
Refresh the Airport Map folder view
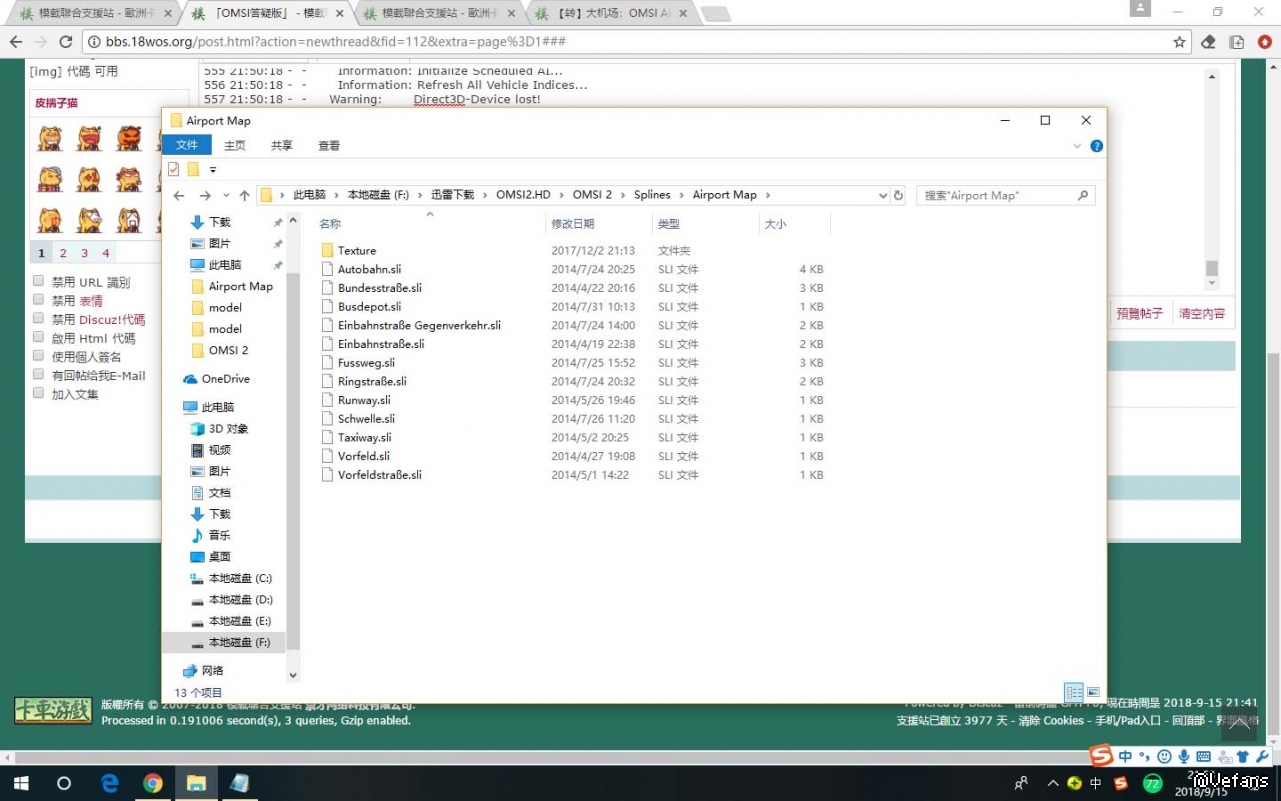[898, 196]
